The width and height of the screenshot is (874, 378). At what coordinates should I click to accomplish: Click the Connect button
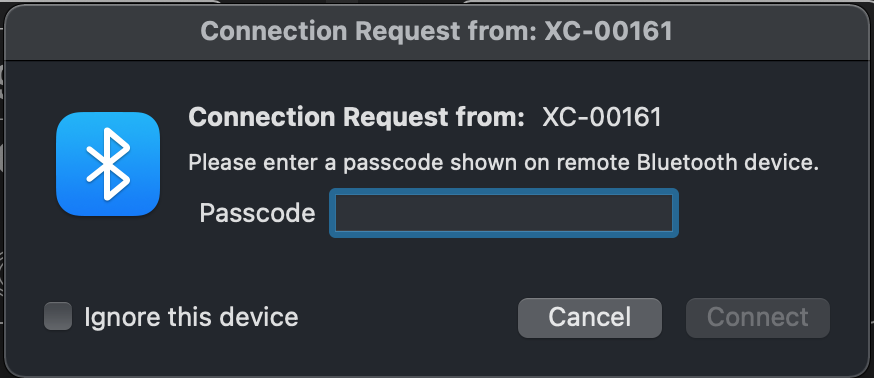[758, 318]
